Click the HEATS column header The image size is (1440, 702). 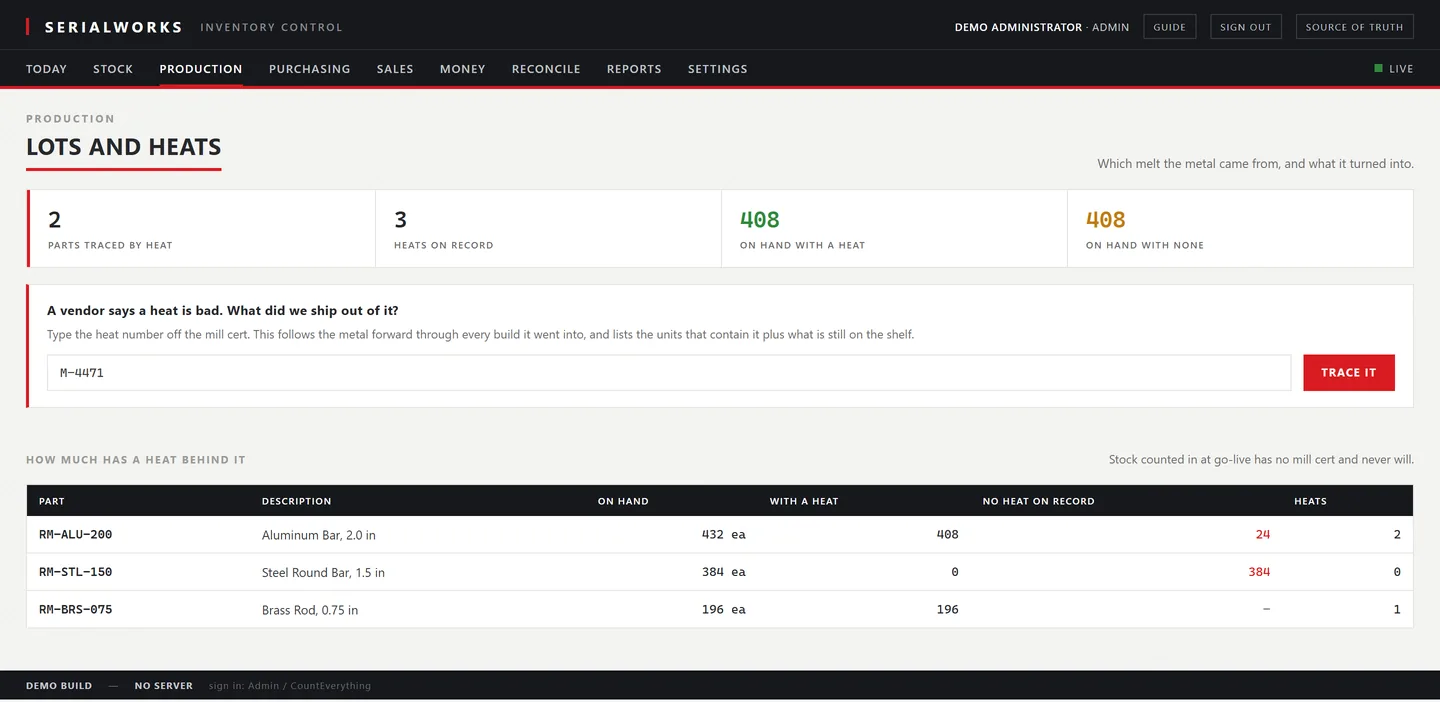pyautogui.click(x=1310, y=501)
